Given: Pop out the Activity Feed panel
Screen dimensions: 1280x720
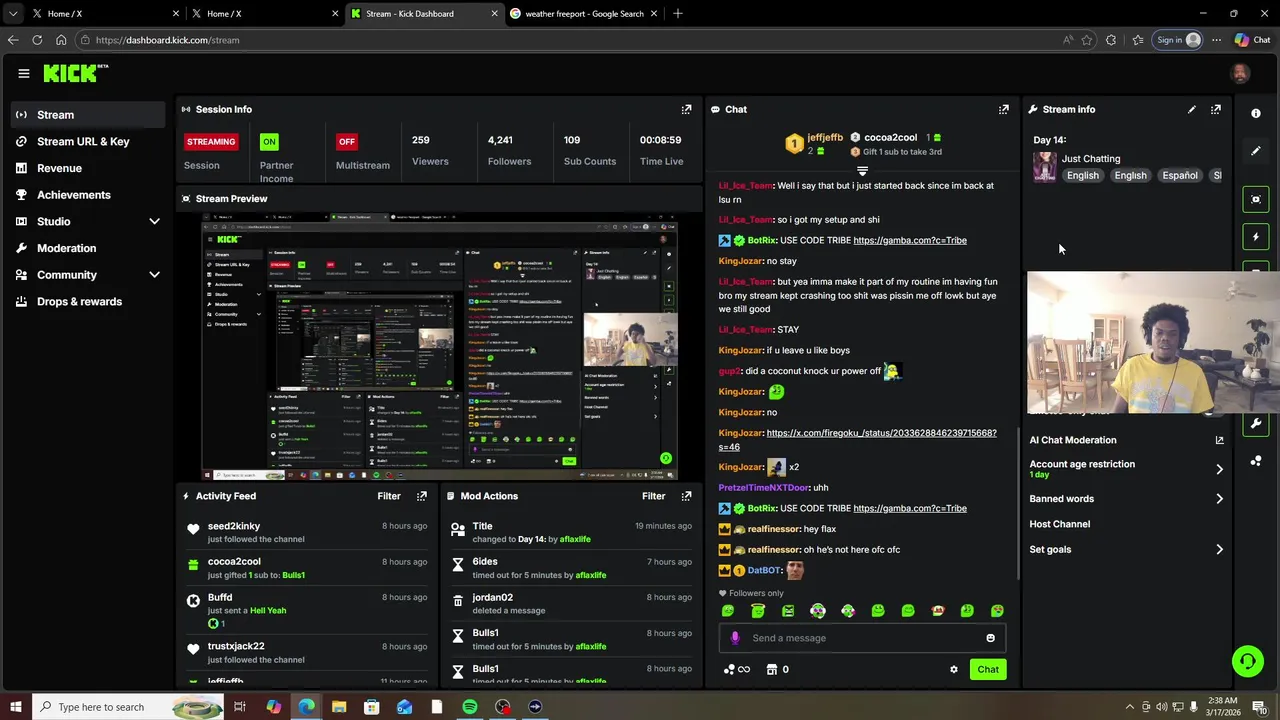Looking at the screenshot, I should point(422,496).
